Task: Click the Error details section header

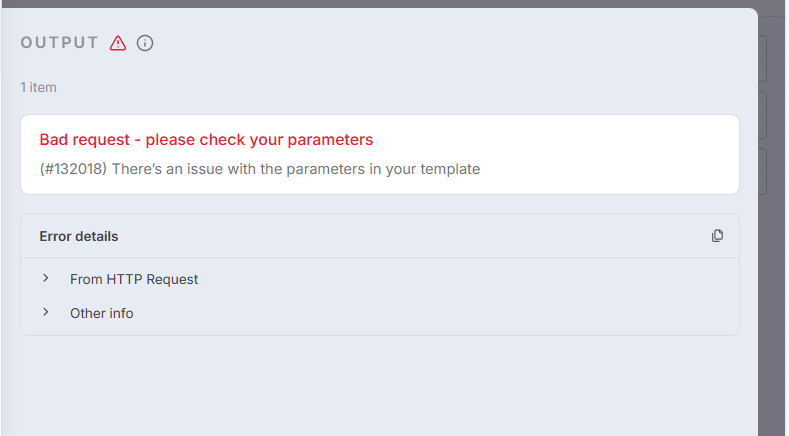Action: pos(79,236)
